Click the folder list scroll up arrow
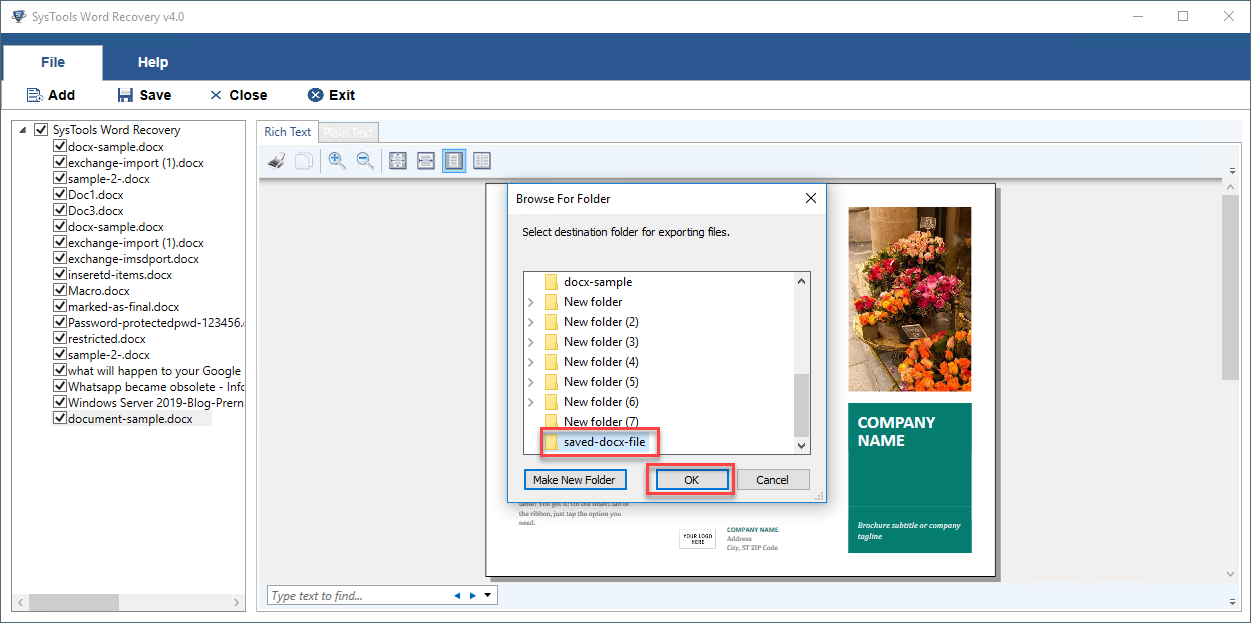This screenshot has width=1251, height=623. click(x=801, y=281)
